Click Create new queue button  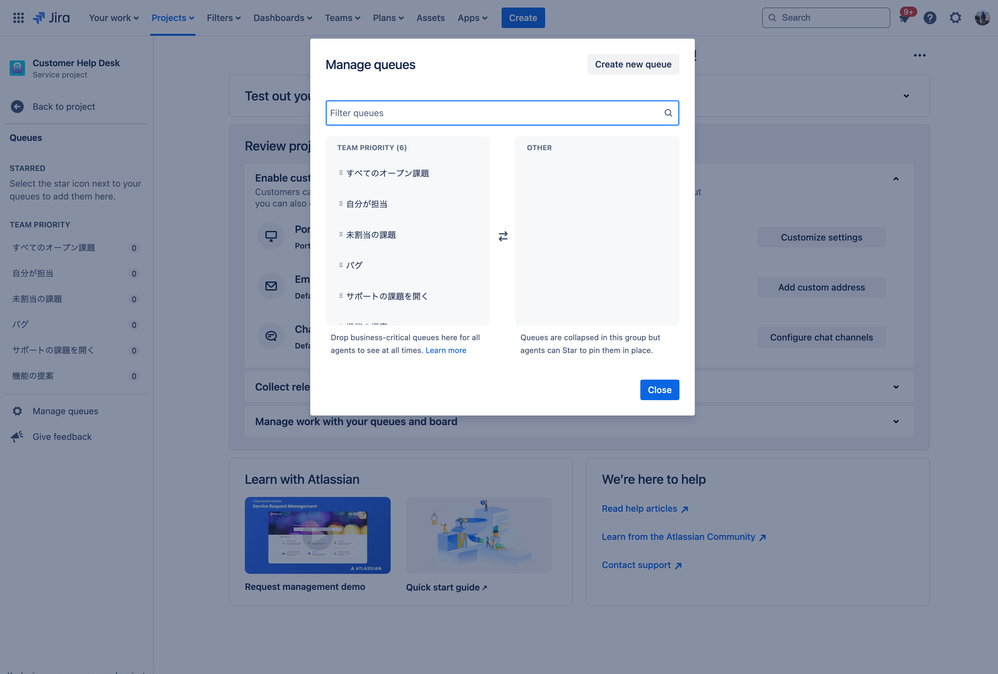click(633, 64)
